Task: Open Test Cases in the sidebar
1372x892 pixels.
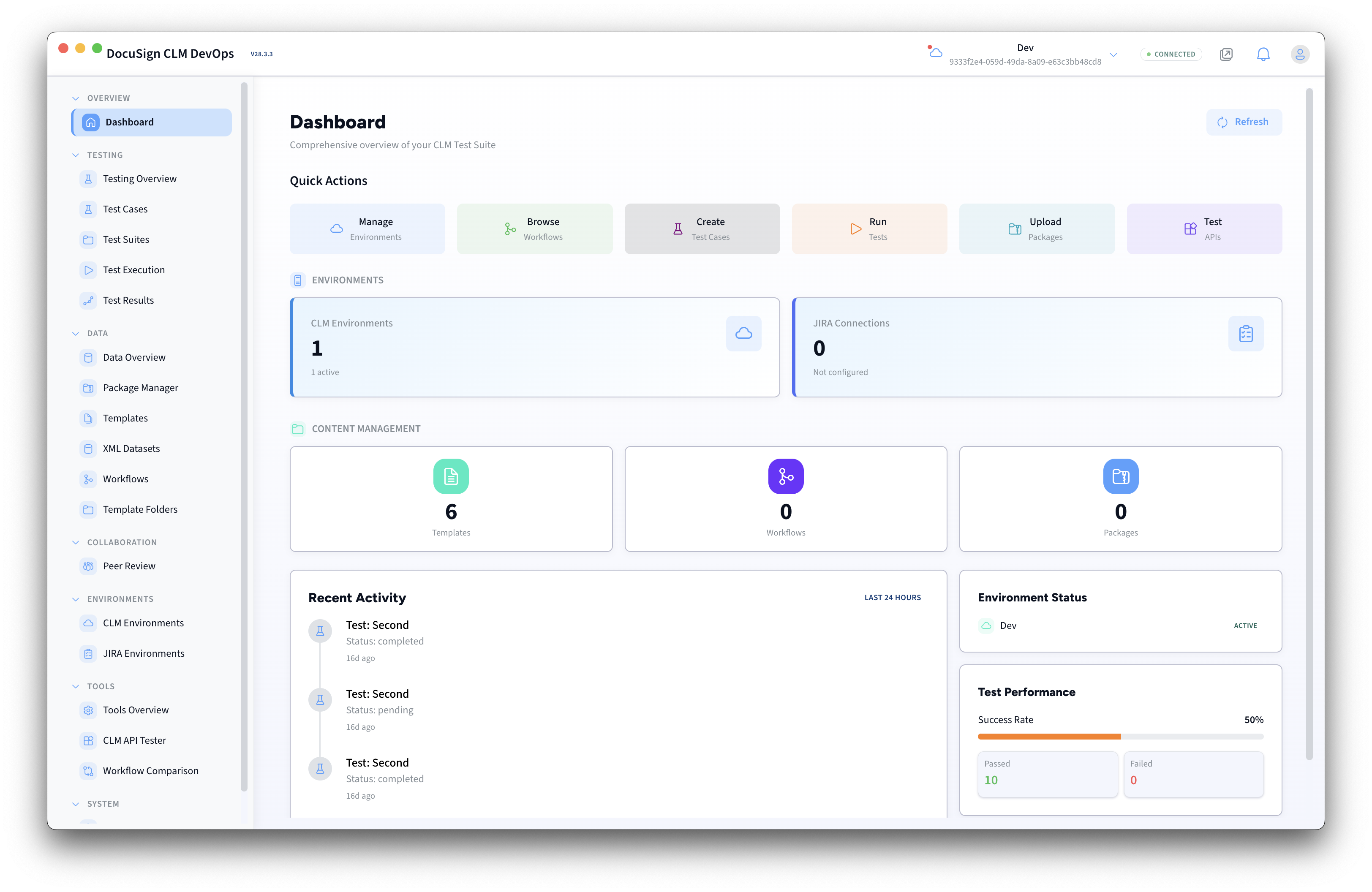Action: 125,209
